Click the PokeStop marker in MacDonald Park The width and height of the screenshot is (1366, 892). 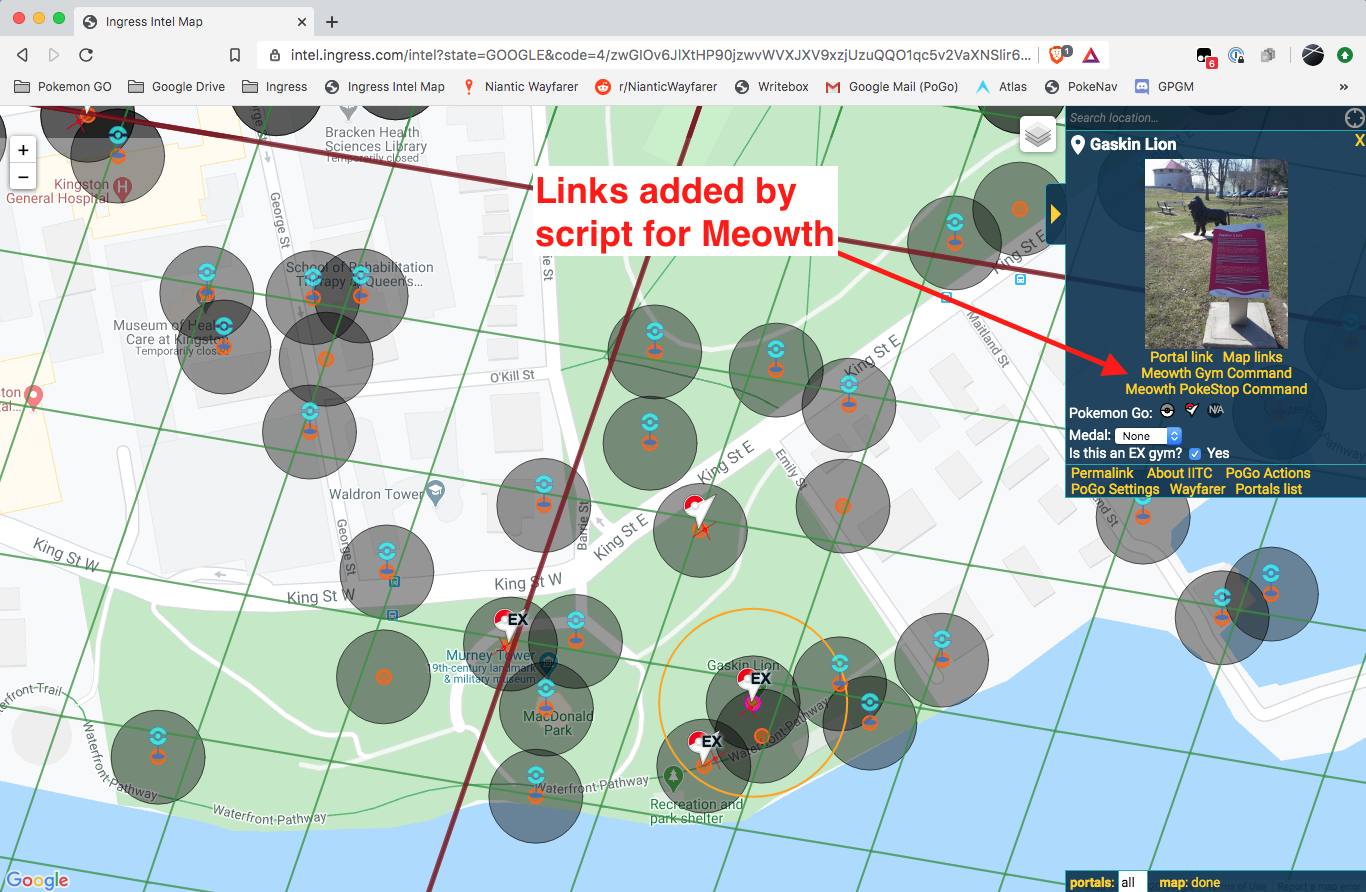[545, 695]
